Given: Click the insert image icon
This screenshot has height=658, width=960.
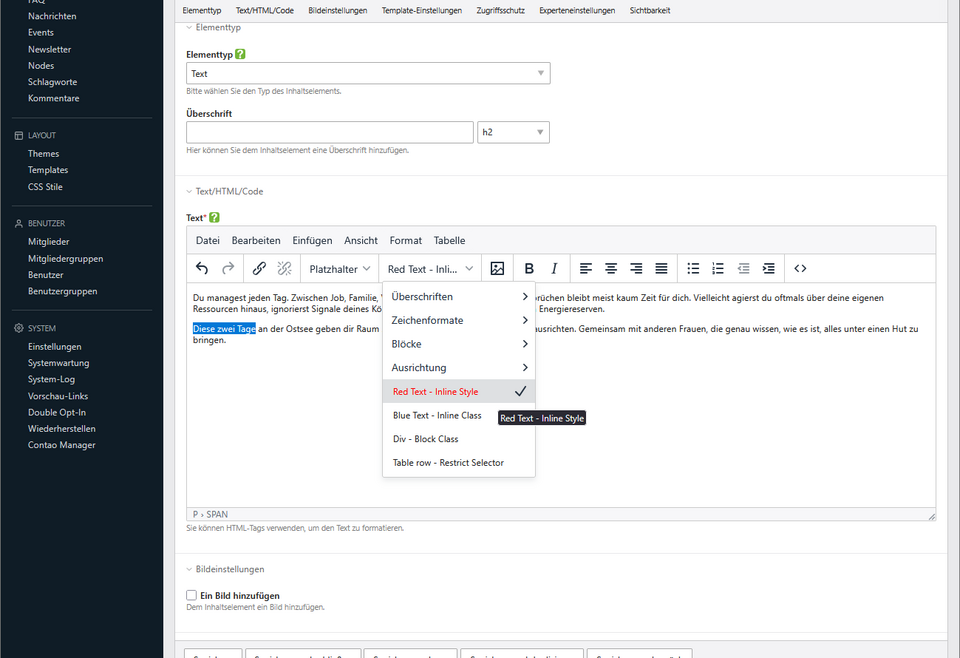Looking at the screenshot, I should 497,268.
